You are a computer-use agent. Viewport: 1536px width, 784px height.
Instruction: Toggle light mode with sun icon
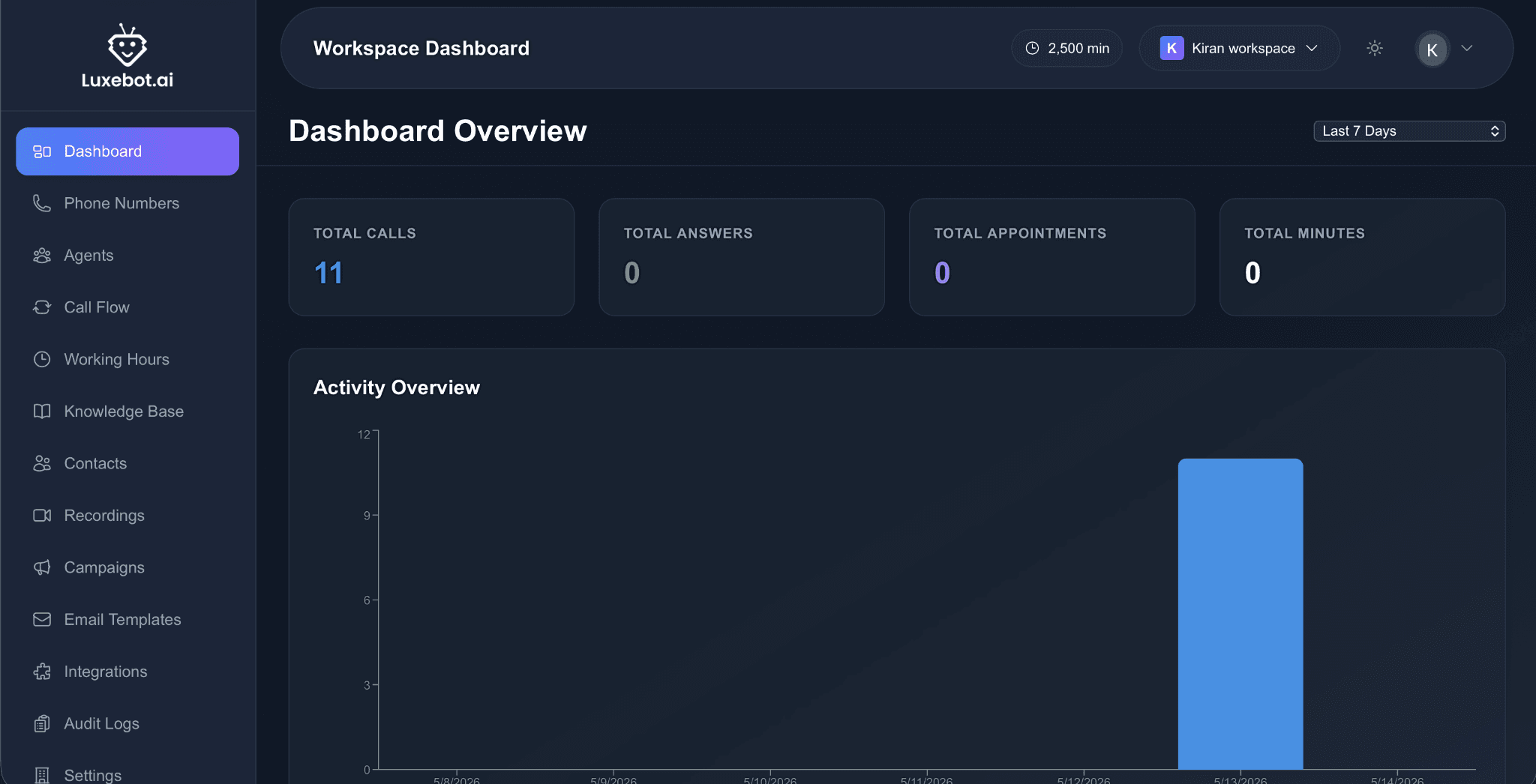pyautogui.click(x=1375, y=48)
